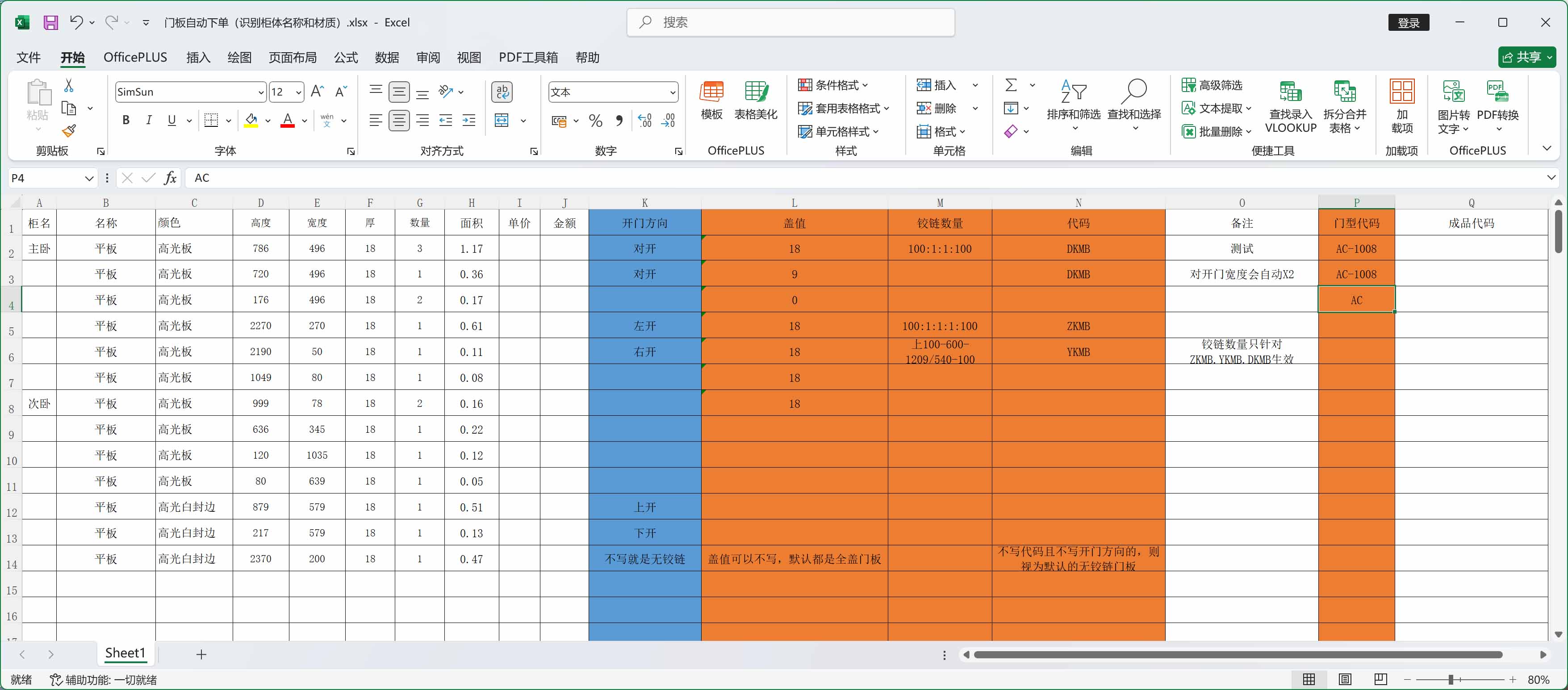Open the number format dropdown showing 文本

[672, 92]
